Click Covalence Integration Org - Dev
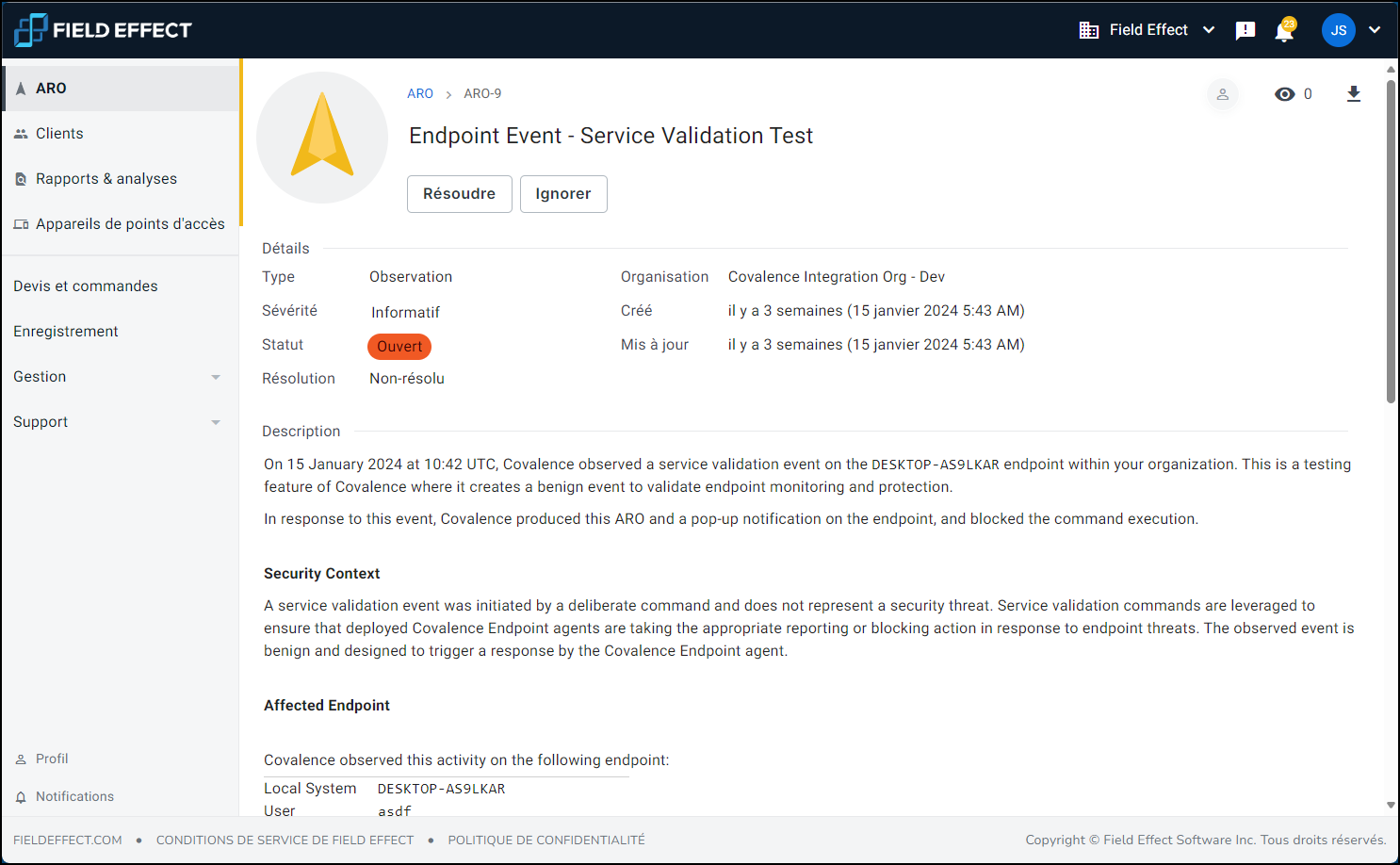Image resolution: width=1400 pixels, height=865 pixels. pos(837,277)
